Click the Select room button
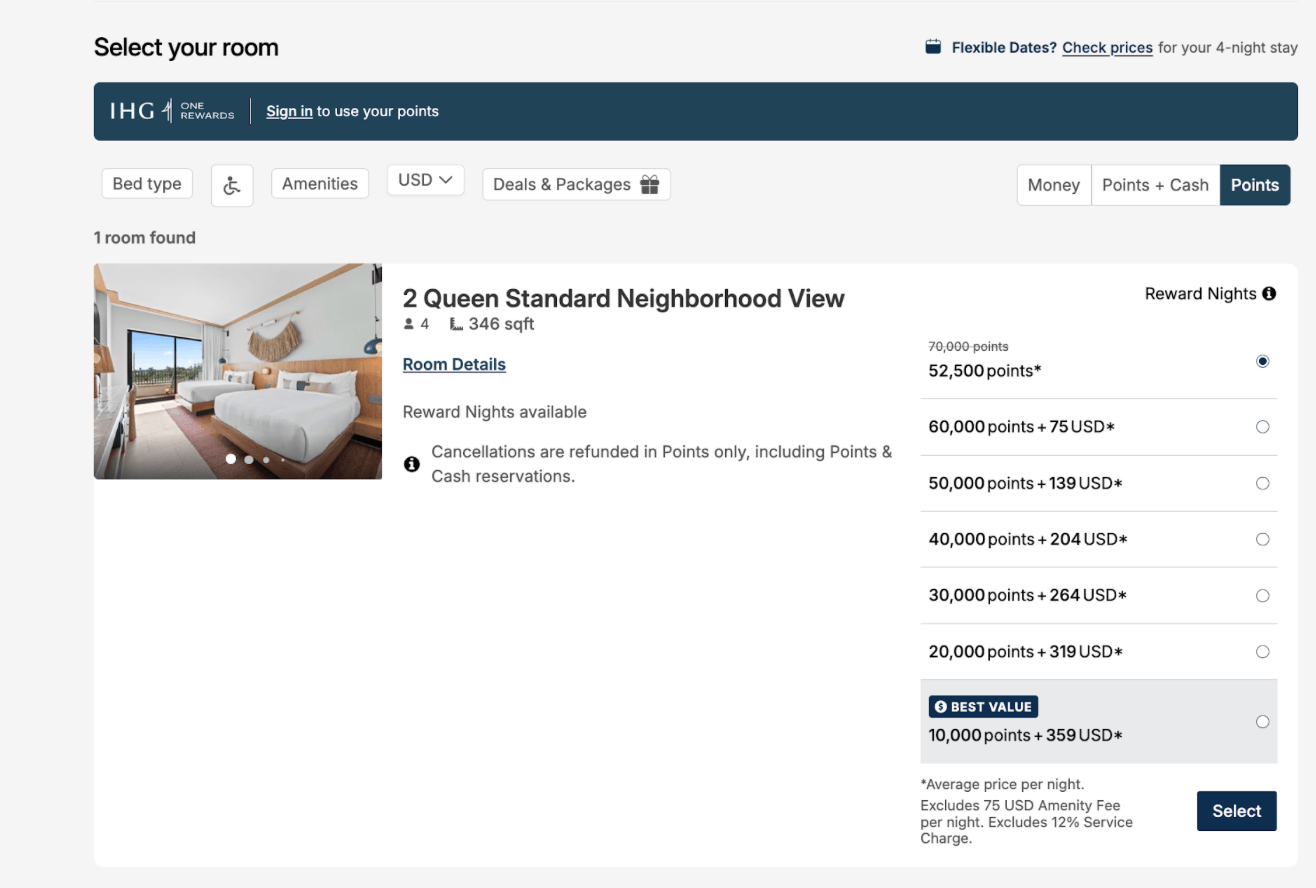Screen dimensions: 1316x888 point(1237,811)
